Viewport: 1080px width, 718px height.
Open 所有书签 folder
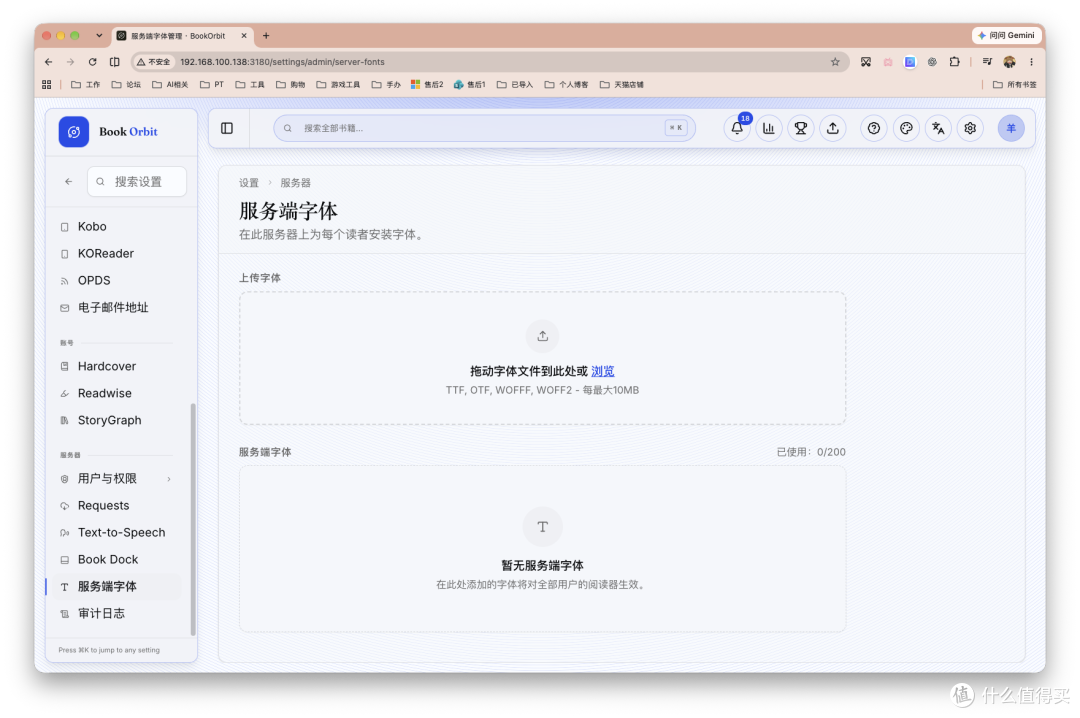[x=1015, y=85]
